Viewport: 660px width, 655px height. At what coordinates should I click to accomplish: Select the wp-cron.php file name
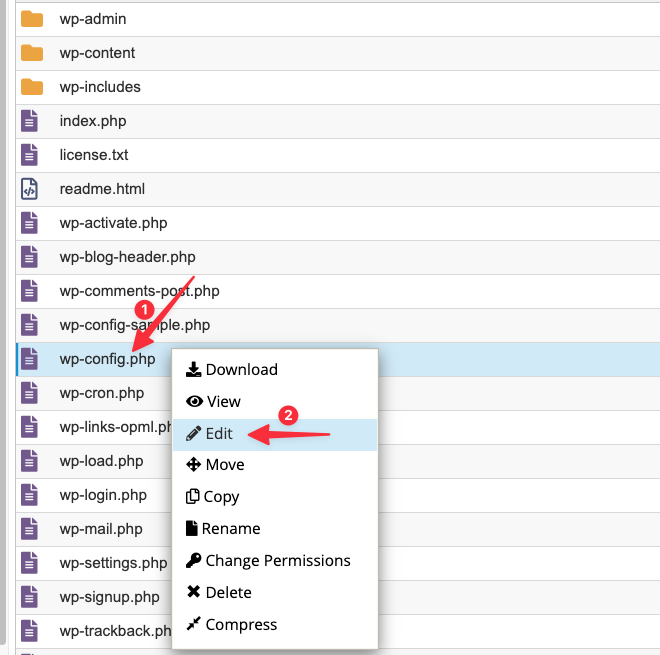tap(102, 394)
